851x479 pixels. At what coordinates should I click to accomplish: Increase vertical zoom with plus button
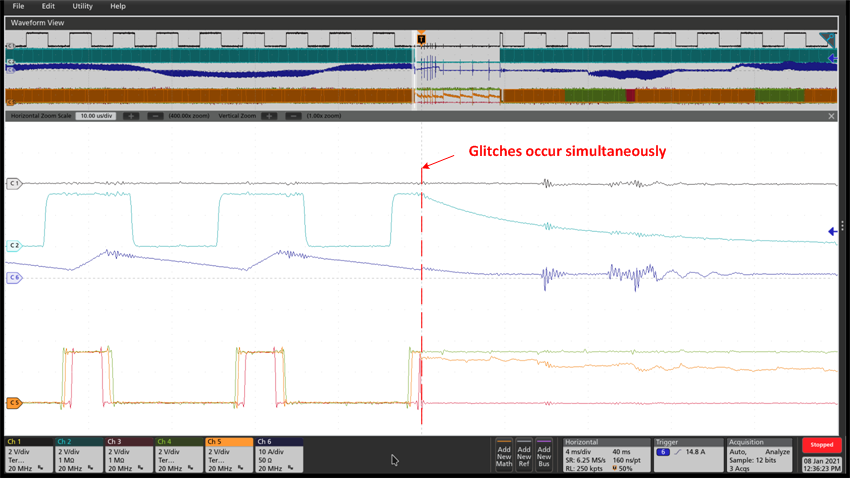pos(269,116)
